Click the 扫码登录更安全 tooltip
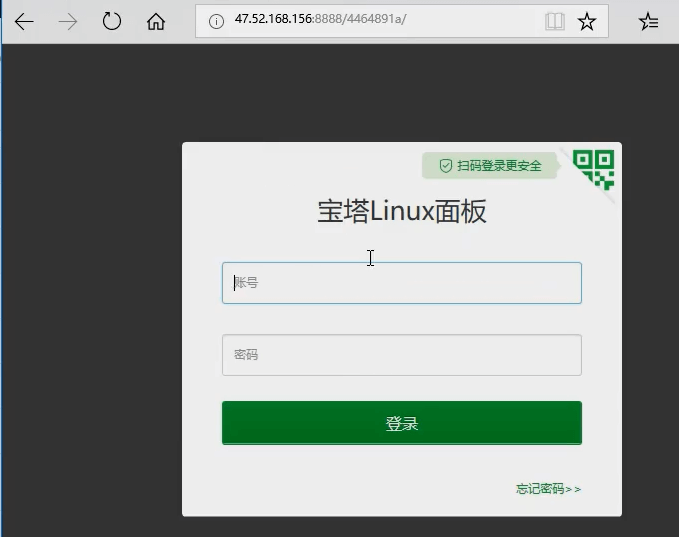 coord(490,165)
